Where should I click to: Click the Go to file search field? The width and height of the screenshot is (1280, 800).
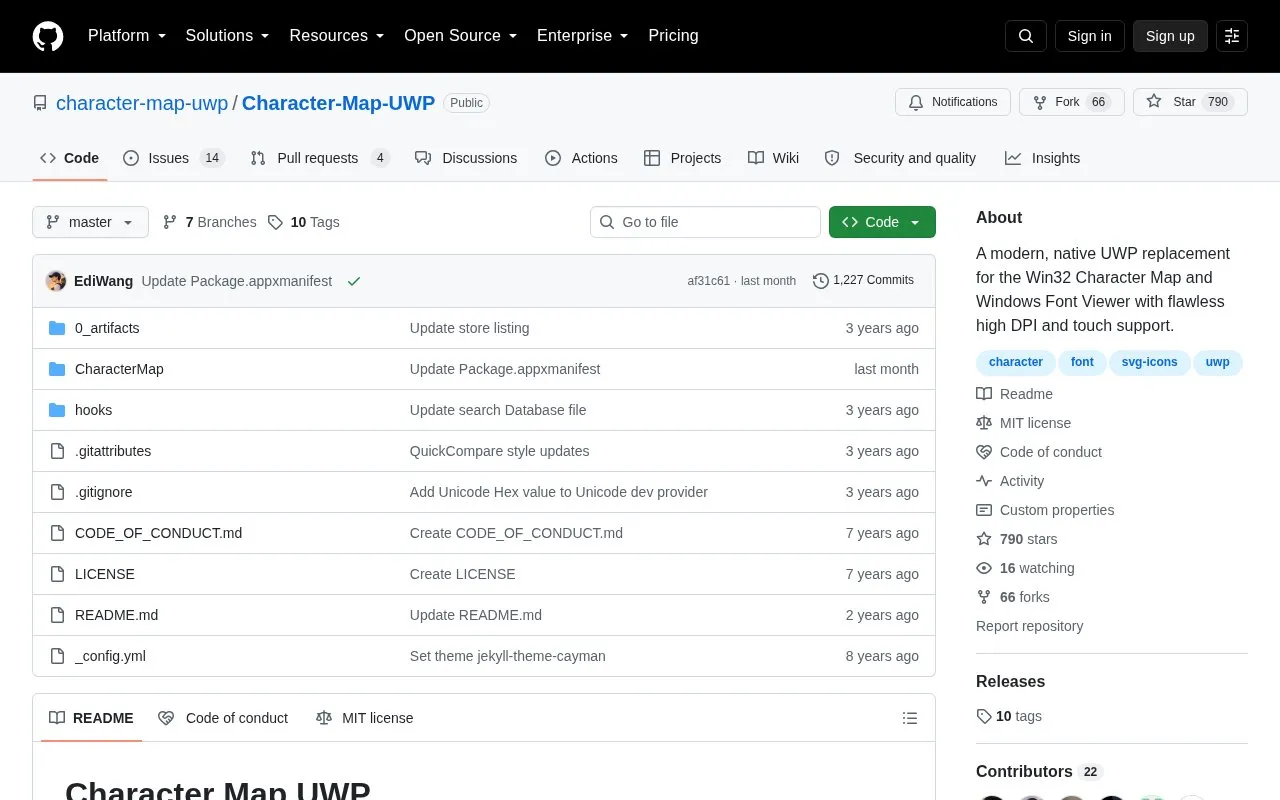705,222
